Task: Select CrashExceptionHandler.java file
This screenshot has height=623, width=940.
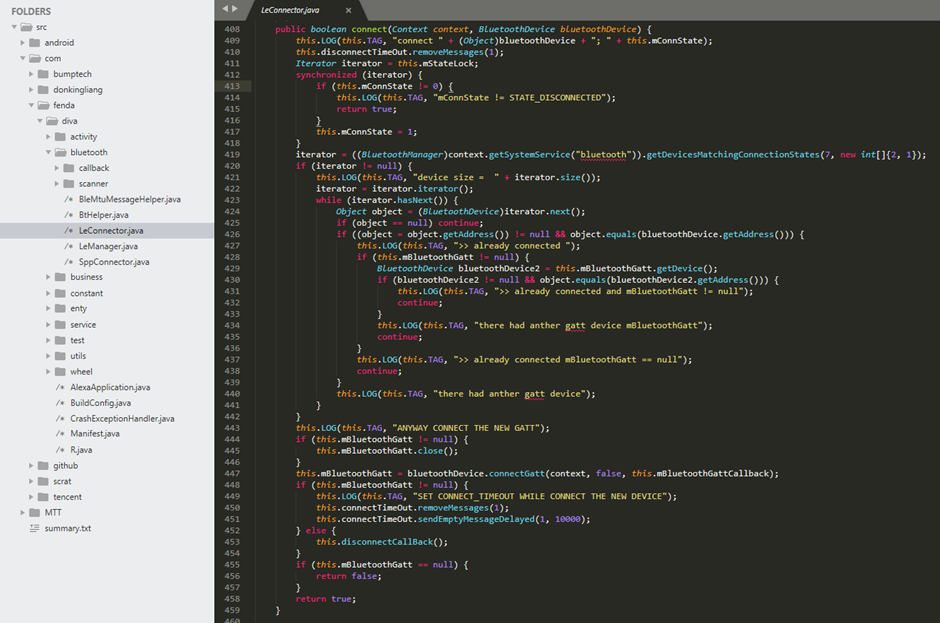Action: point(122,418)
